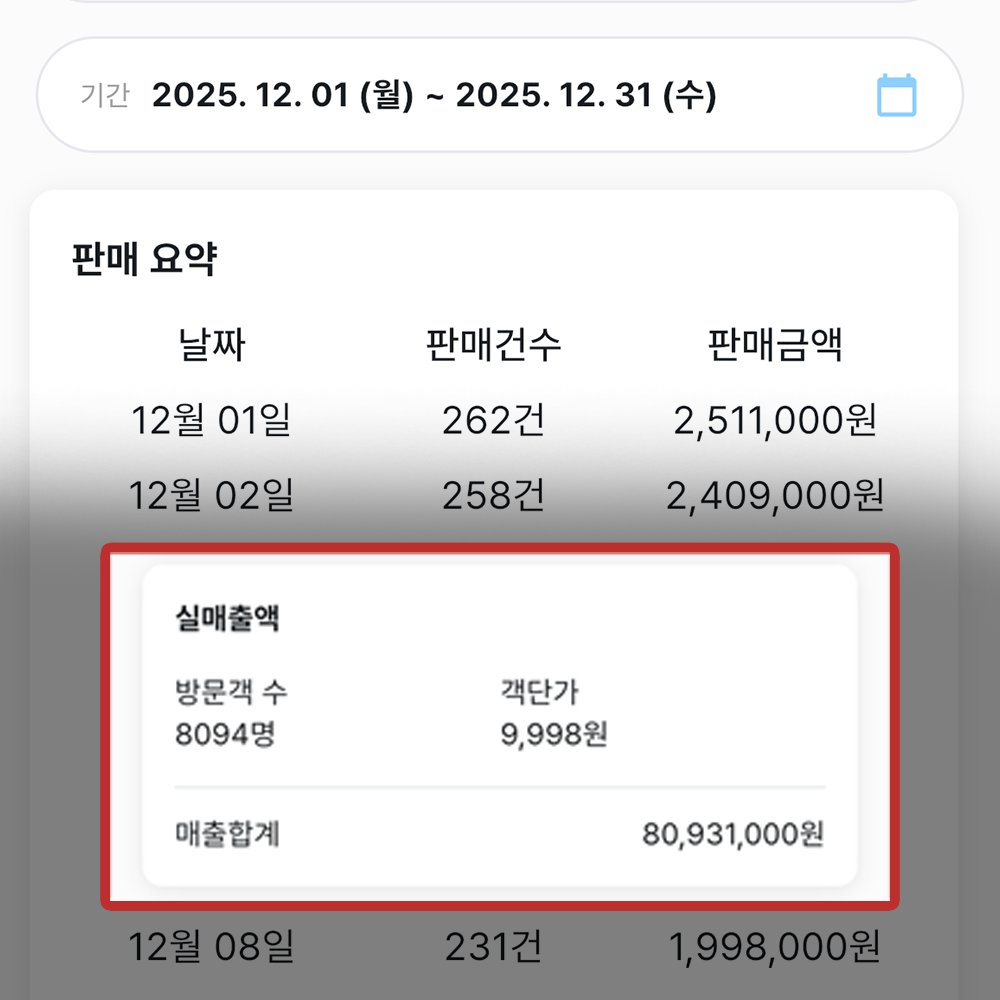Click the 80,931,000원 total sales value
1000x1000 pixels.
733,834
